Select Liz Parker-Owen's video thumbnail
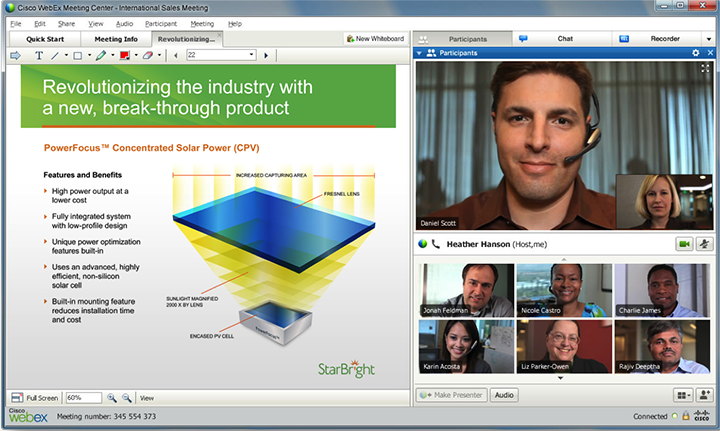 tap(564, 347)
